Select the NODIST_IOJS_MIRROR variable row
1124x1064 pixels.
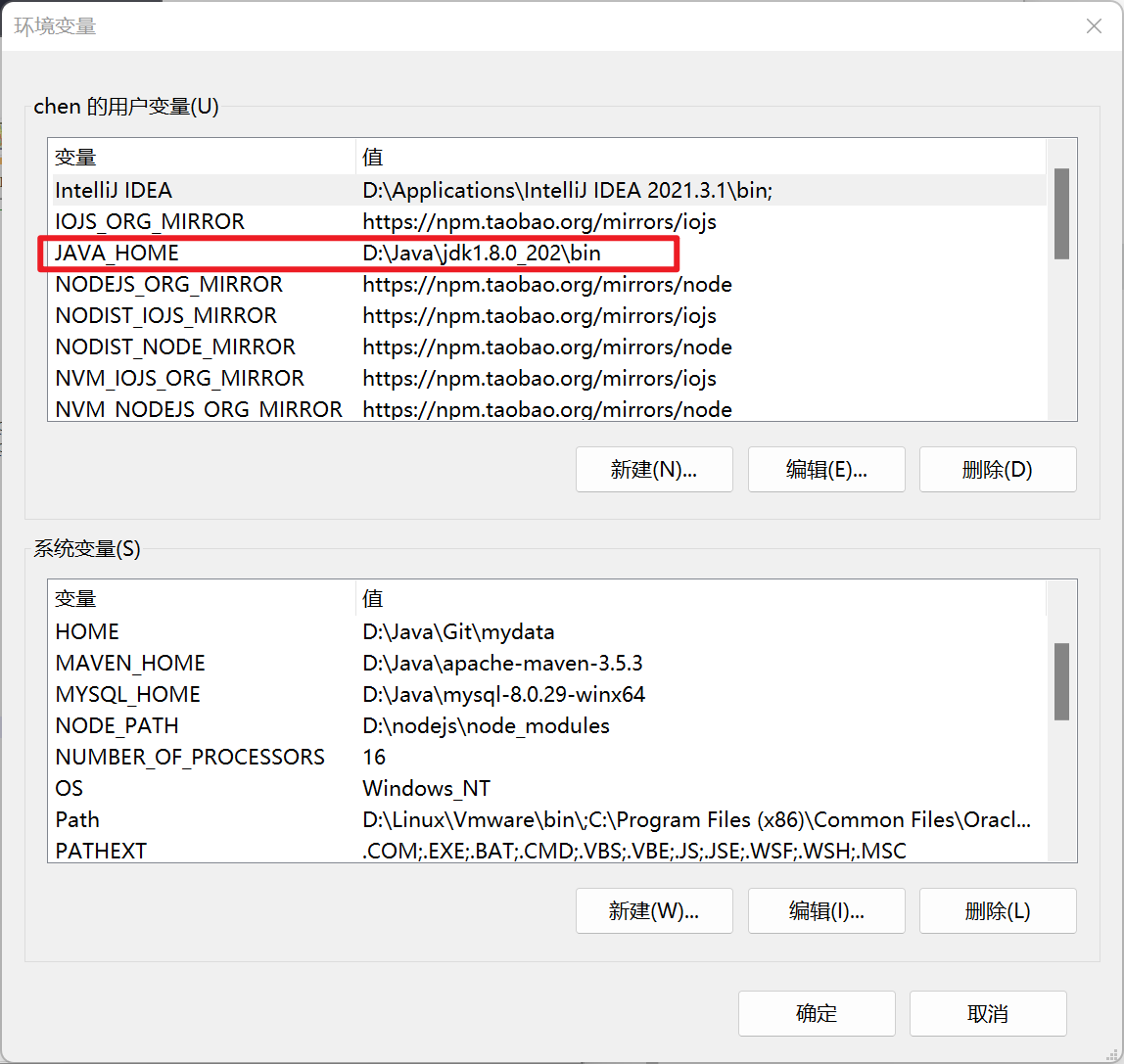(549, 315)
